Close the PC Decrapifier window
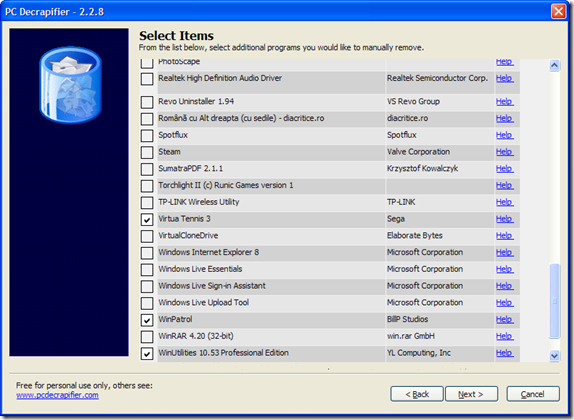This screenshot has width=574, height=420. pyautogui.click(x=559, y=11)
